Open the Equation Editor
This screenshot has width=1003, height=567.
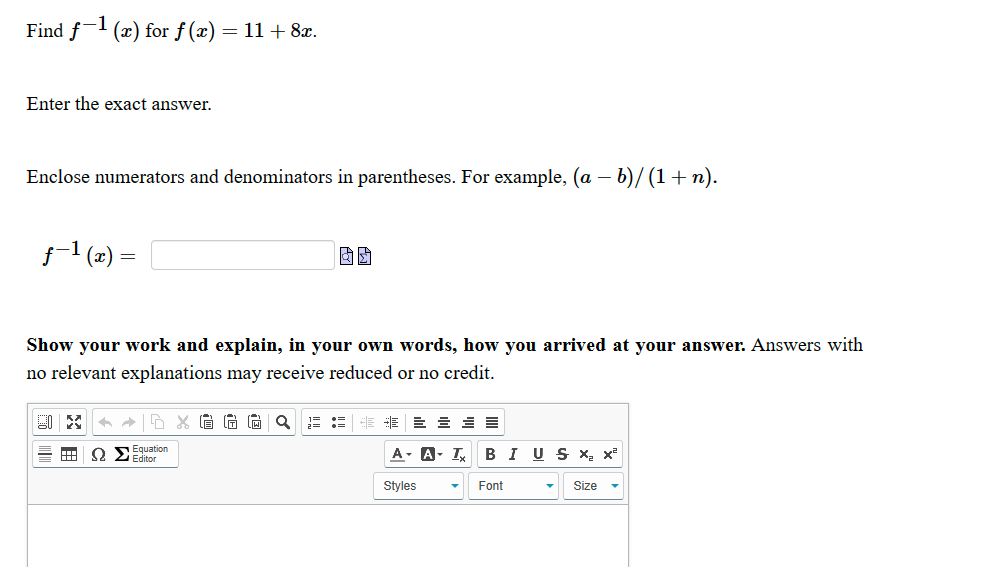(x=142, y=454)
